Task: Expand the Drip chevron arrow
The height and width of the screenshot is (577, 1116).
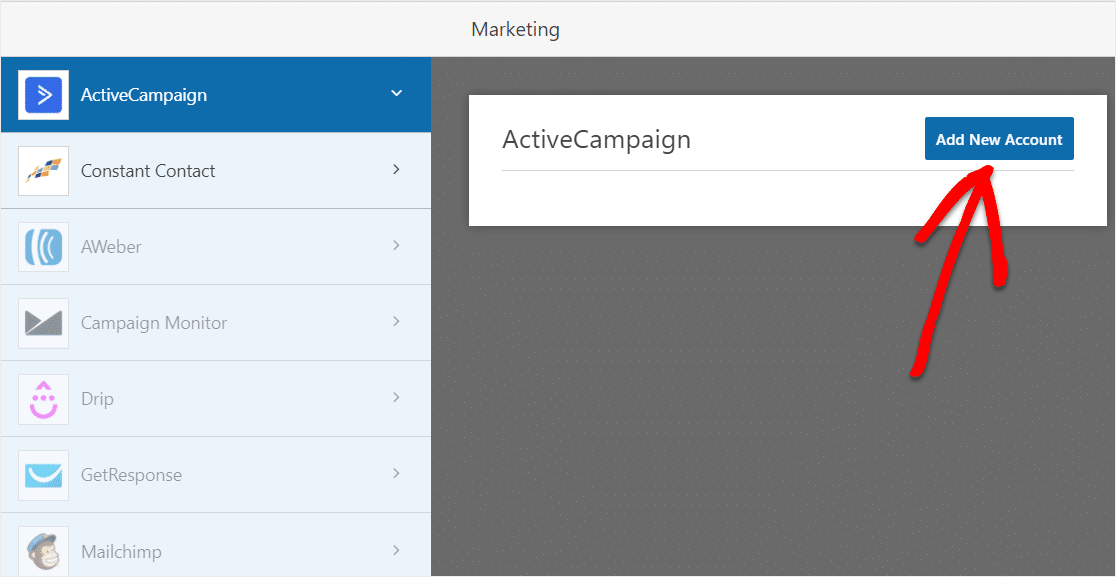Action: click(396, 398)
